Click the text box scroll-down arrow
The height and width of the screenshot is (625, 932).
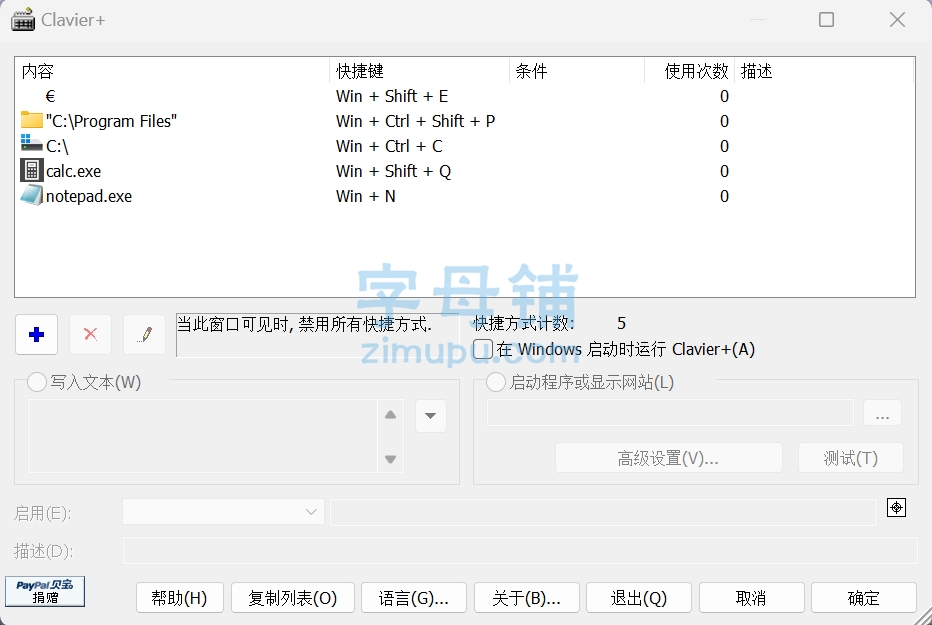(x=391, y=459)
